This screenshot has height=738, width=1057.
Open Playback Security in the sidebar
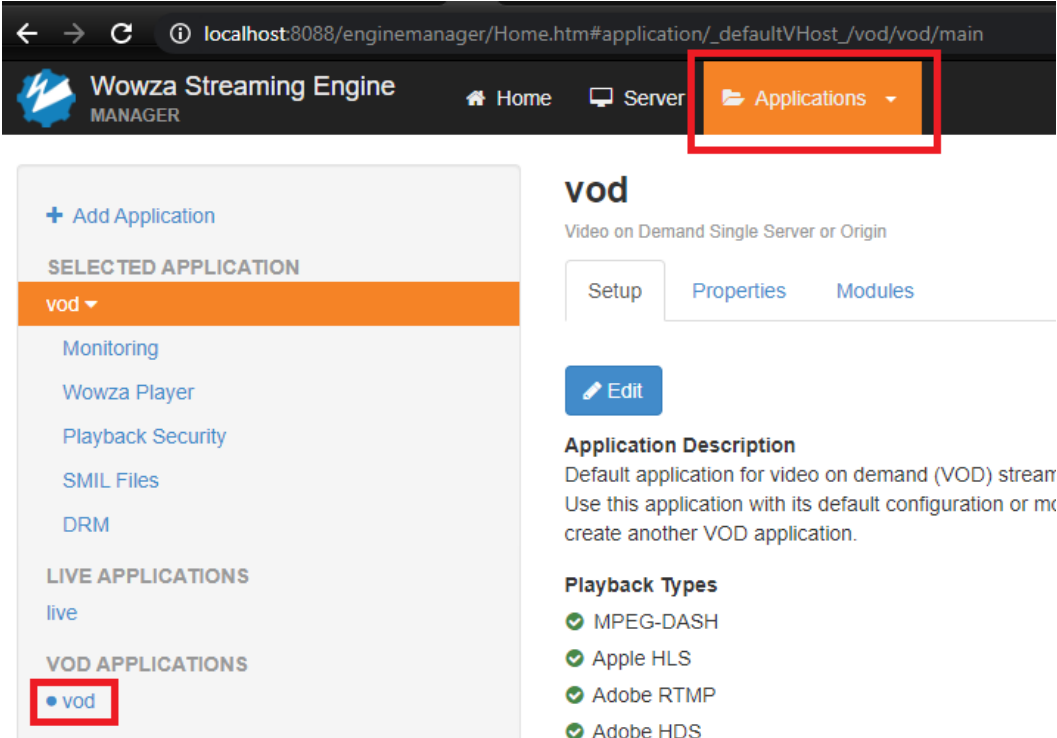click(x=144, y=436)
